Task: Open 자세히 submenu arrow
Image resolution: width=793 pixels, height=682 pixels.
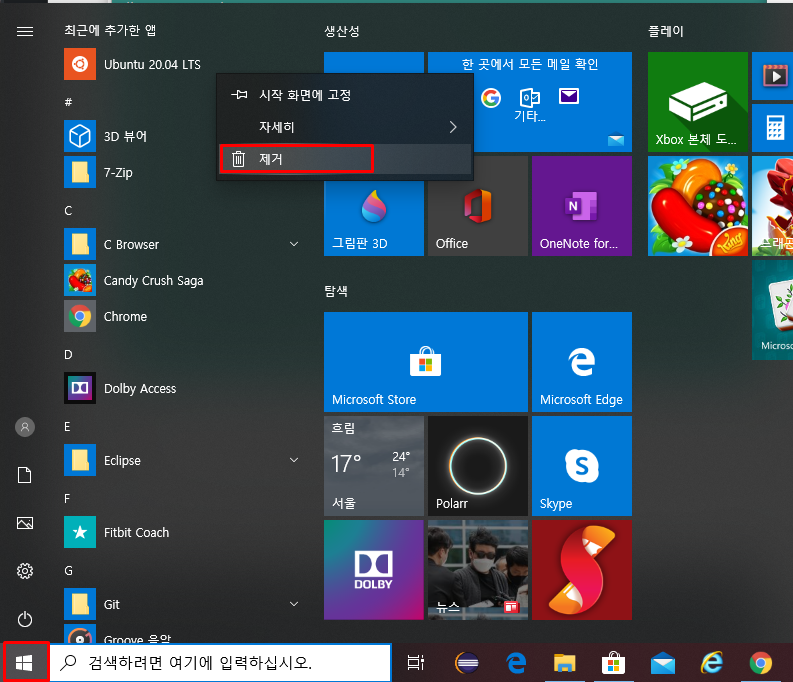Action: click(453, 126)
